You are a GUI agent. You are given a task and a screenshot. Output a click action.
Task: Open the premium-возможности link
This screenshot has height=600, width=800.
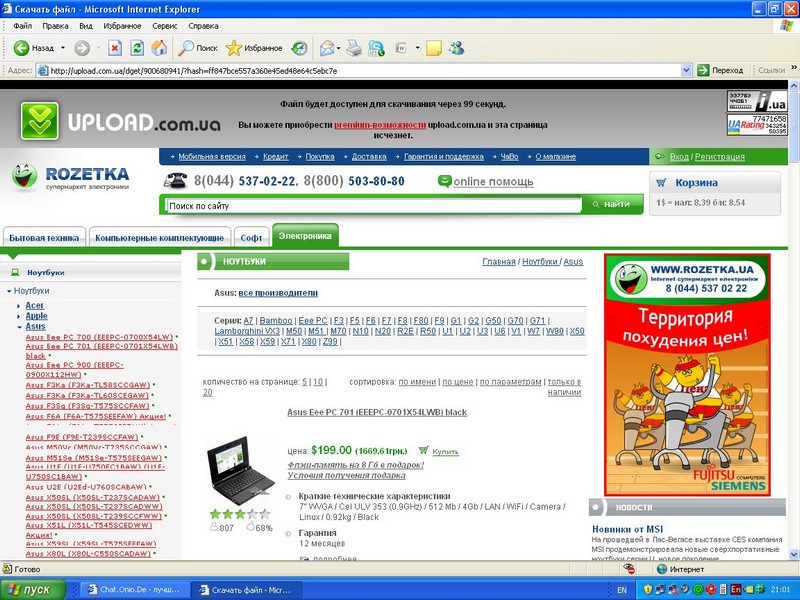pos(380,125)
